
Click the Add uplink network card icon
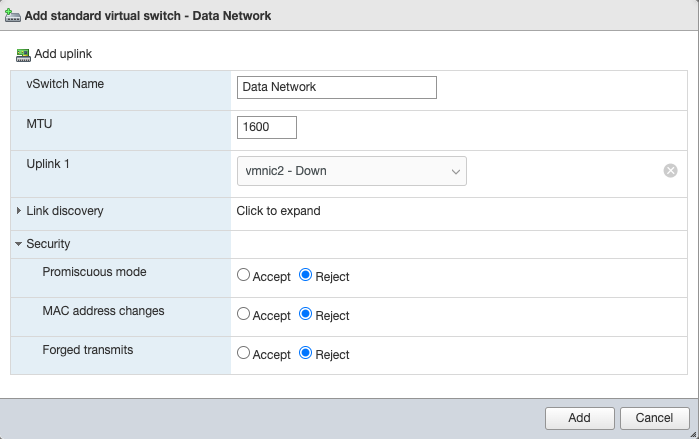click(x=23, y=54)
